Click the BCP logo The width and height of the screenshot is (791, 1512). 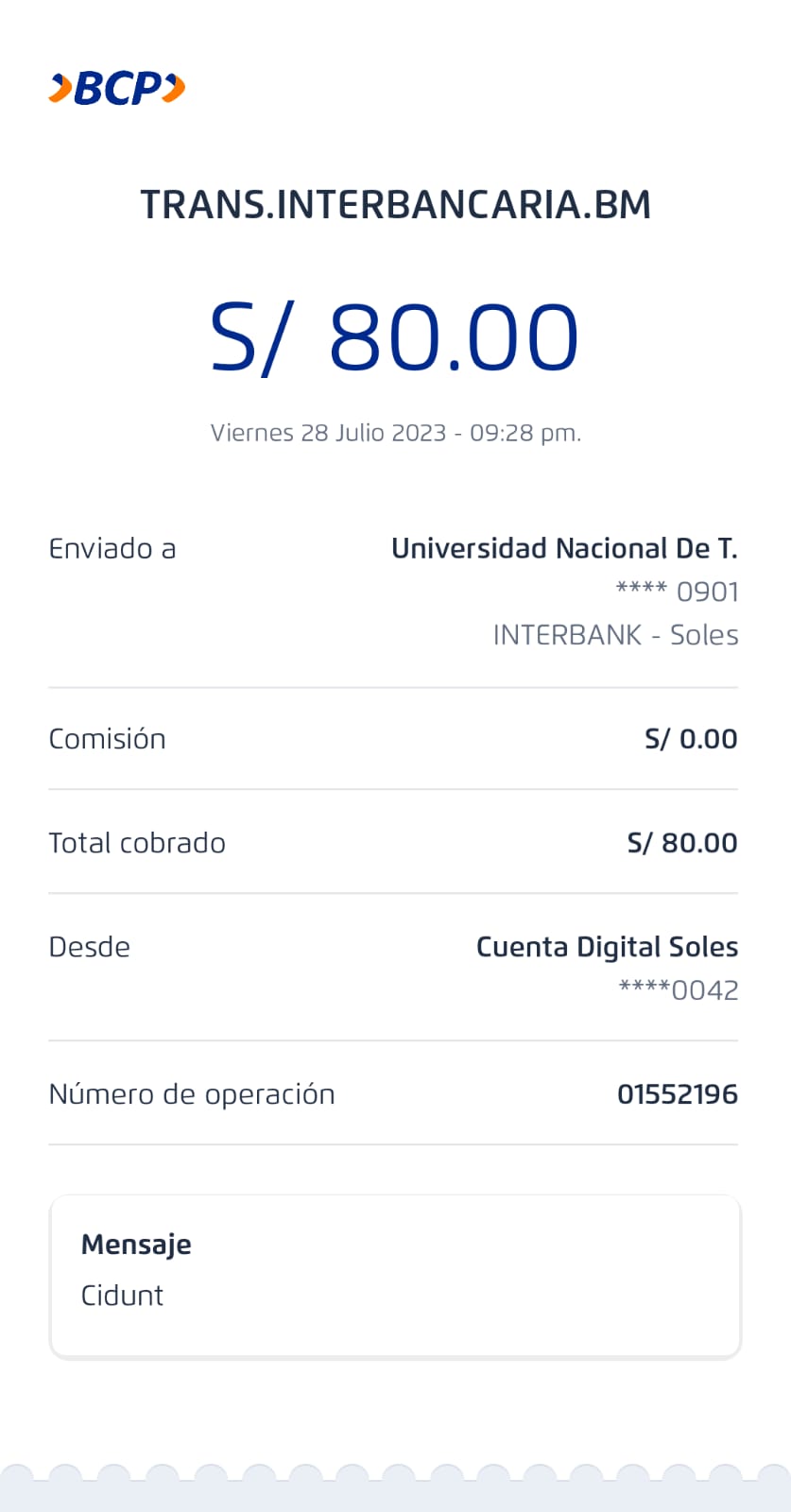coord(117,89)
